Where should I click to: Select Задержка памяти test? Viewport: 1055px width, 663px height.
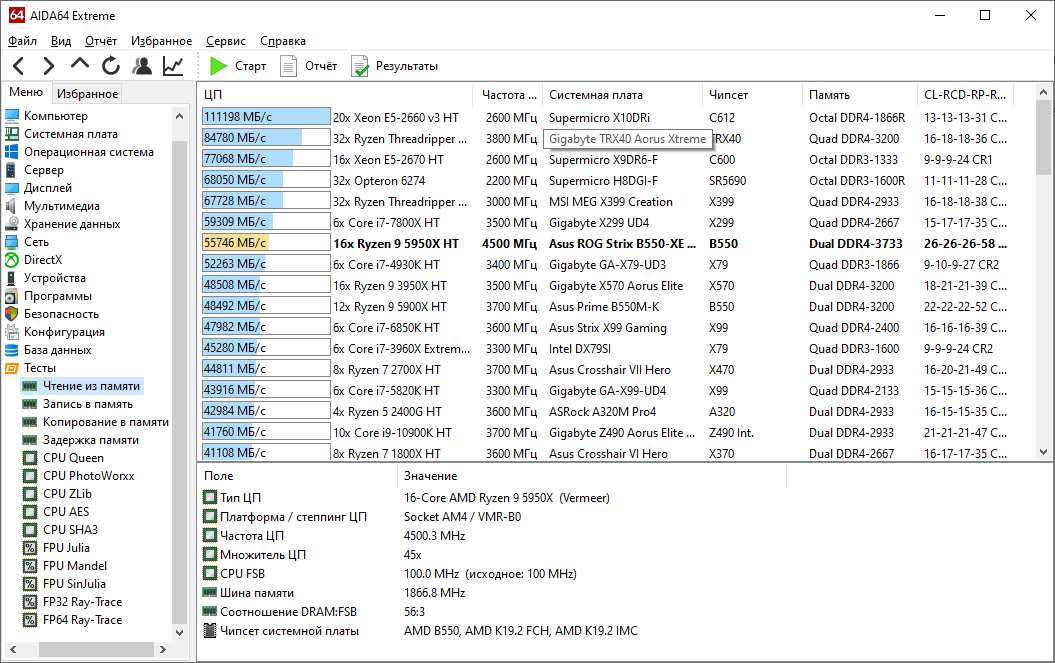point(91,440)
